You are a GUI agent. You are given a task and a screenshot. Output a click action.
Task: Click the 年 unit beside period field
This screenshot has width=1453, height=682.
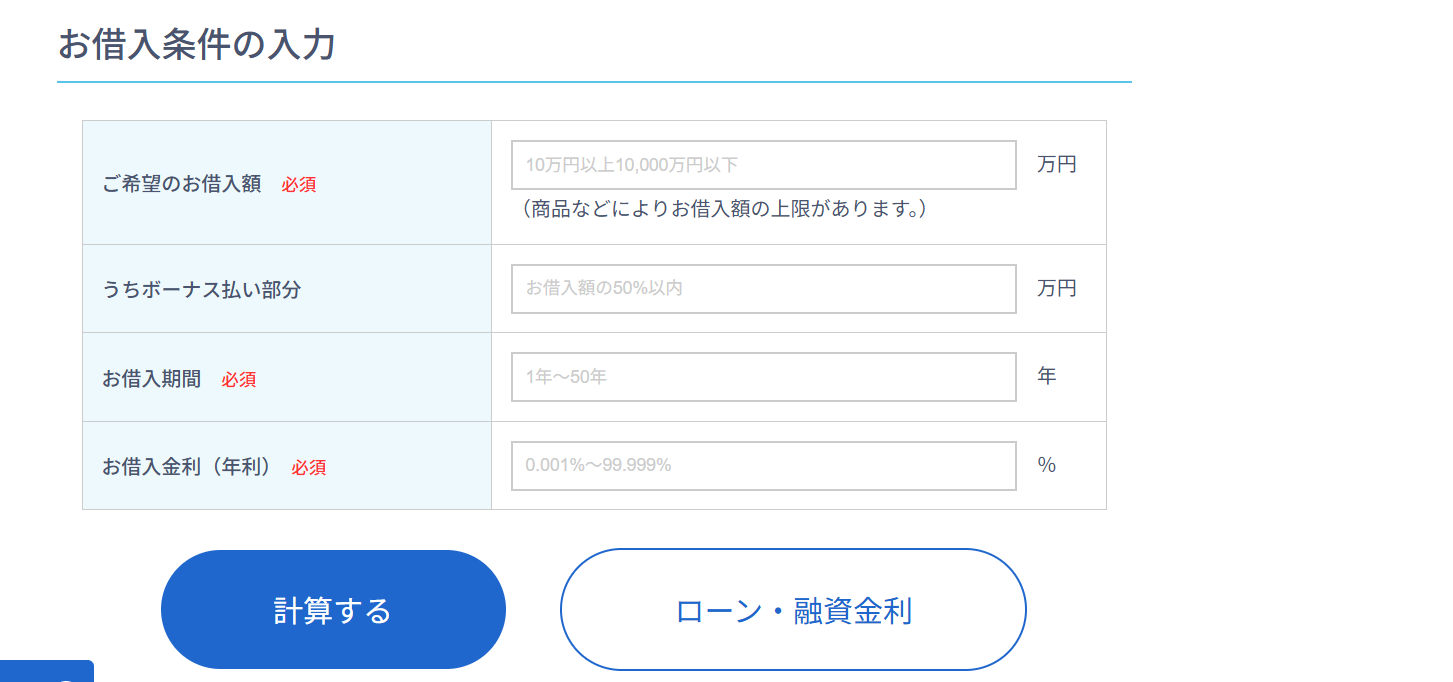click(x=1046, y=377)
